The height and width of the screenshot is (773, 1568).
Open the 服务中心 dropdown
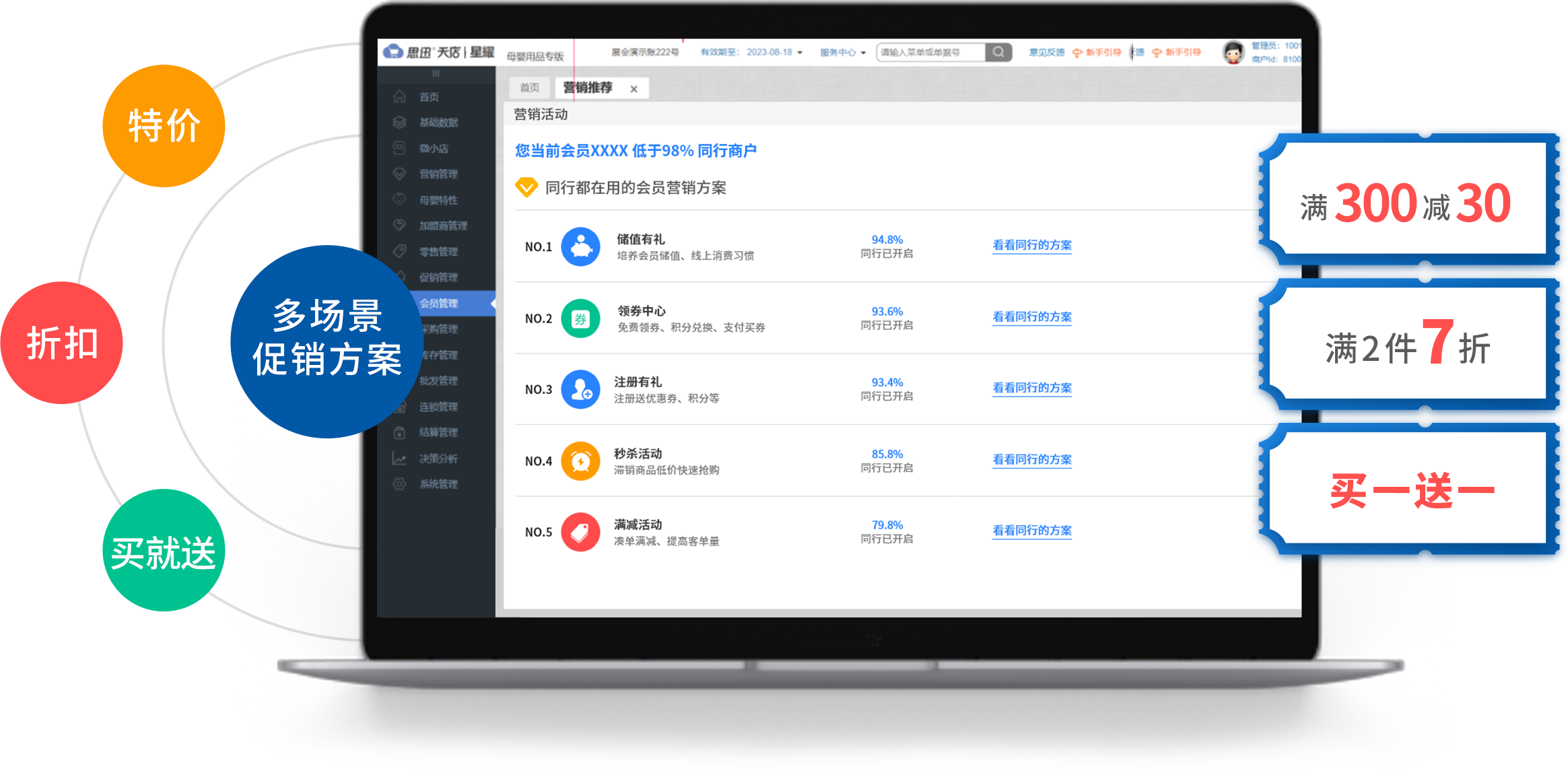pos(842,52)
